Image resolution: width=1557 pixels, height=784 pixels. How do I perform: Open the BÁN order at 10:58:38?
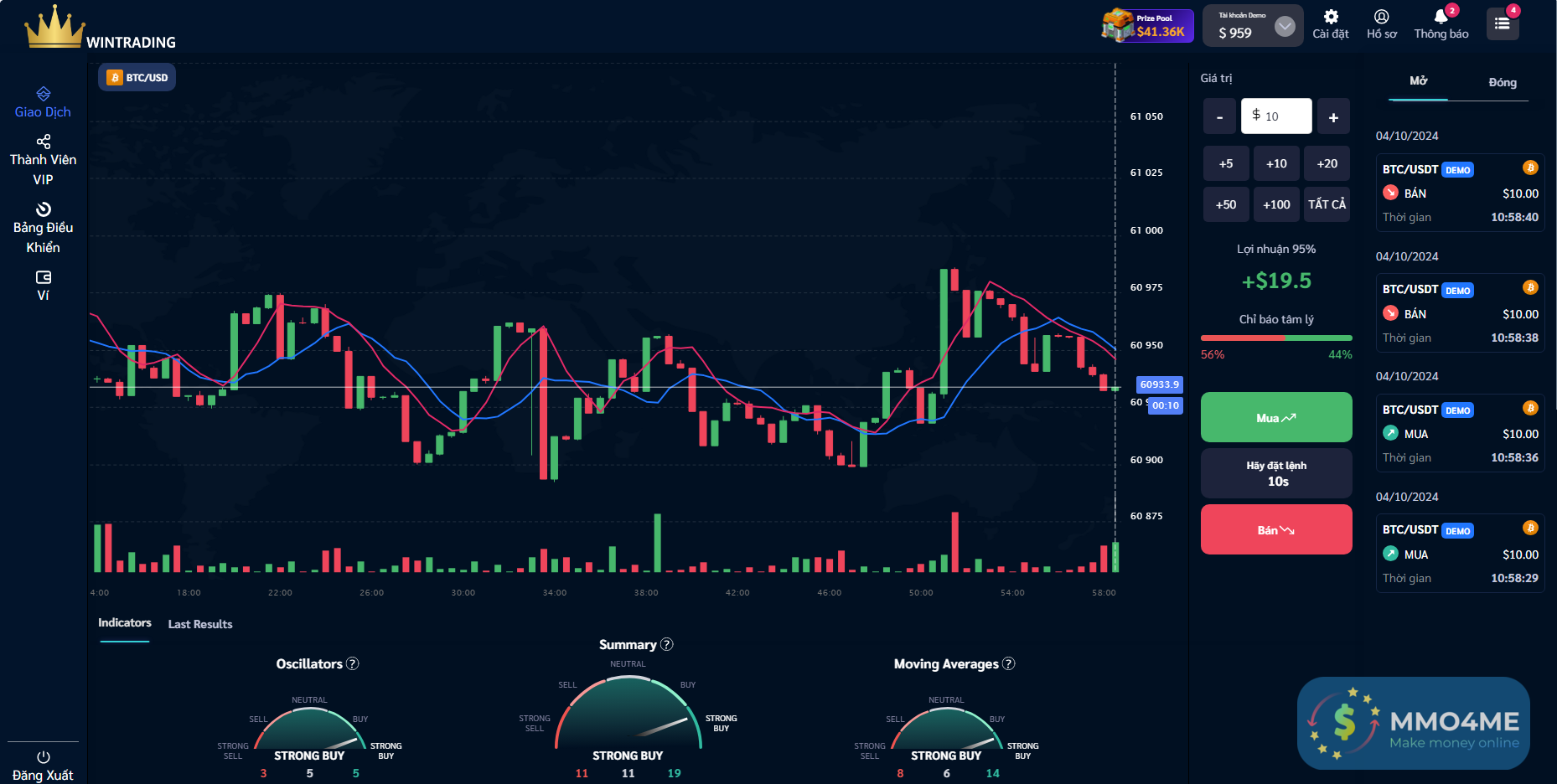click(x=1460, y=313)
